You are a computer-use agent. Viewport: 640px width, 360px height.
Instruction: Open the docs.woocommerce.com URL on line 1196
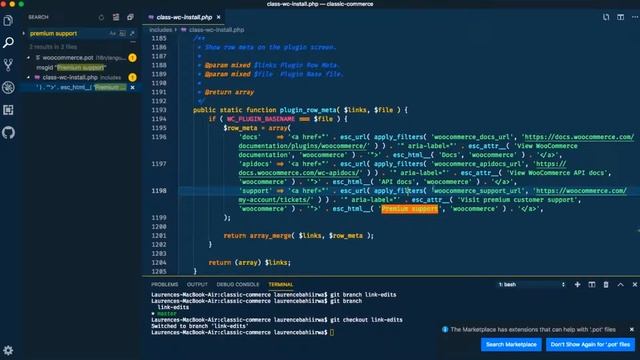[579, 137]
